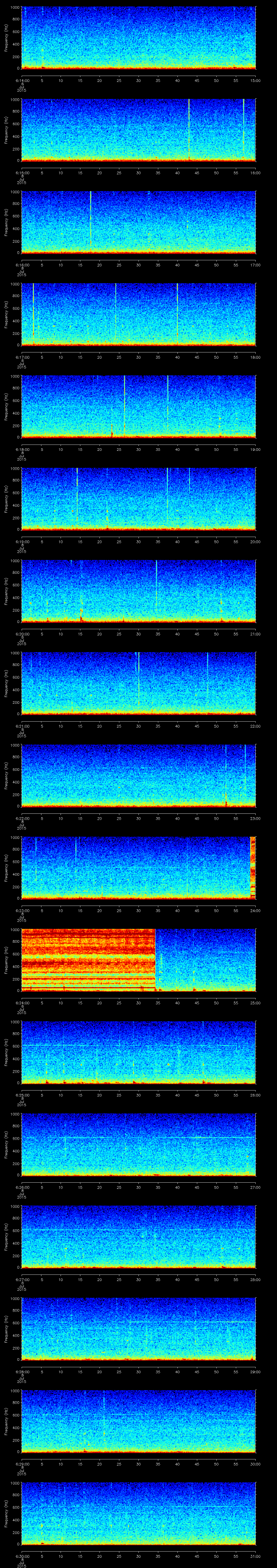Click the '30:00' end time label

255,1464
